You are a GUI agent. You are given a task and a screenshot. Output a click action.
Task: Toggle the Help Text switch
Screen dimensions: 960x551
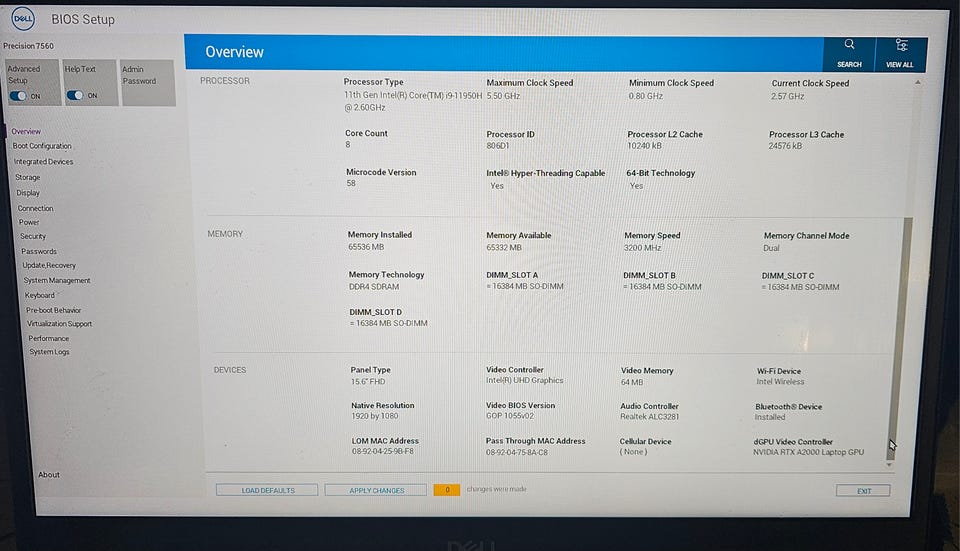[x=75, y=95]
